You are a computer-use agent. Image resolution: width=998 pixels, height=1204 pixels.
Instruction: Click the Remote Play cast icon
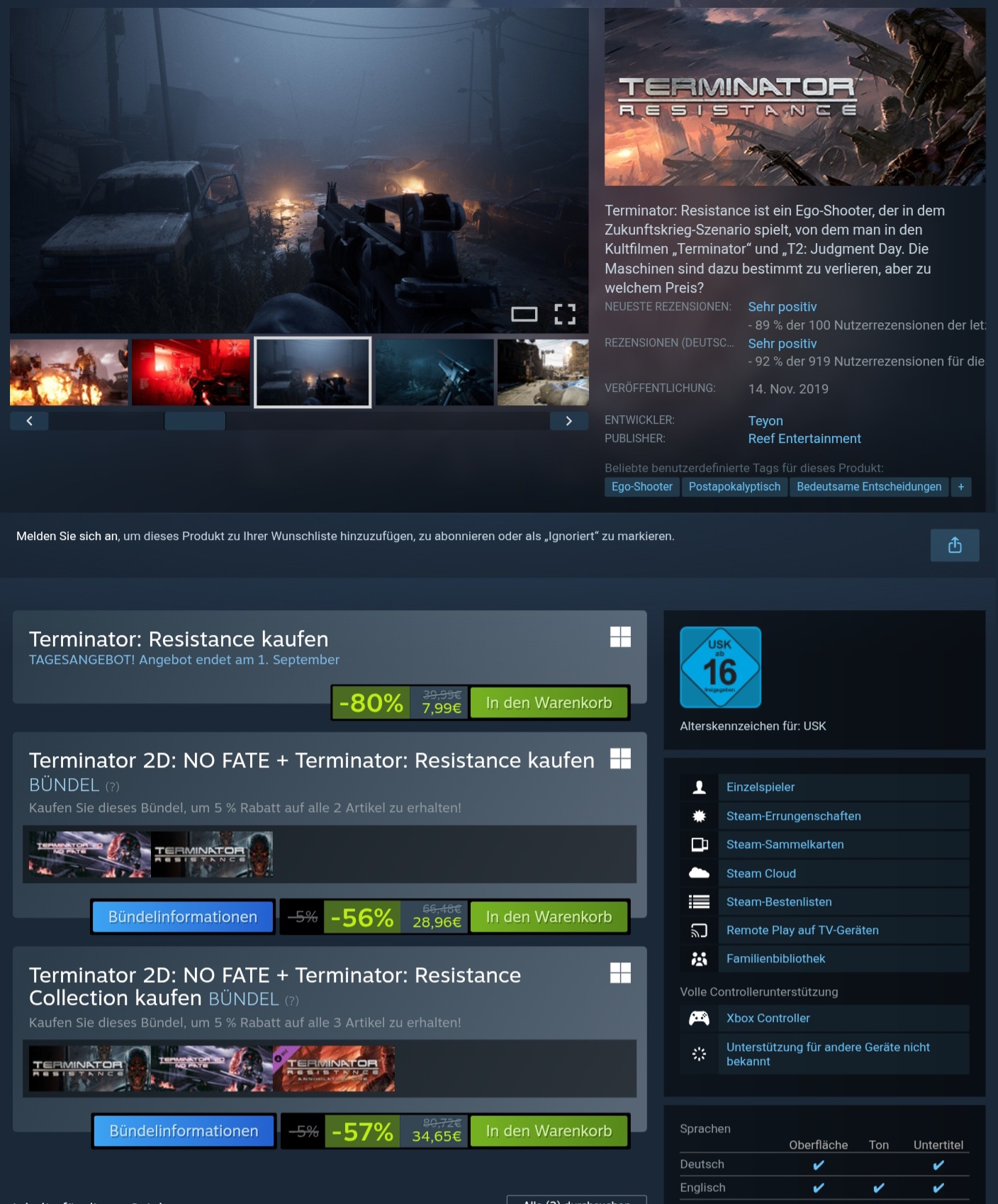point(699,930)
